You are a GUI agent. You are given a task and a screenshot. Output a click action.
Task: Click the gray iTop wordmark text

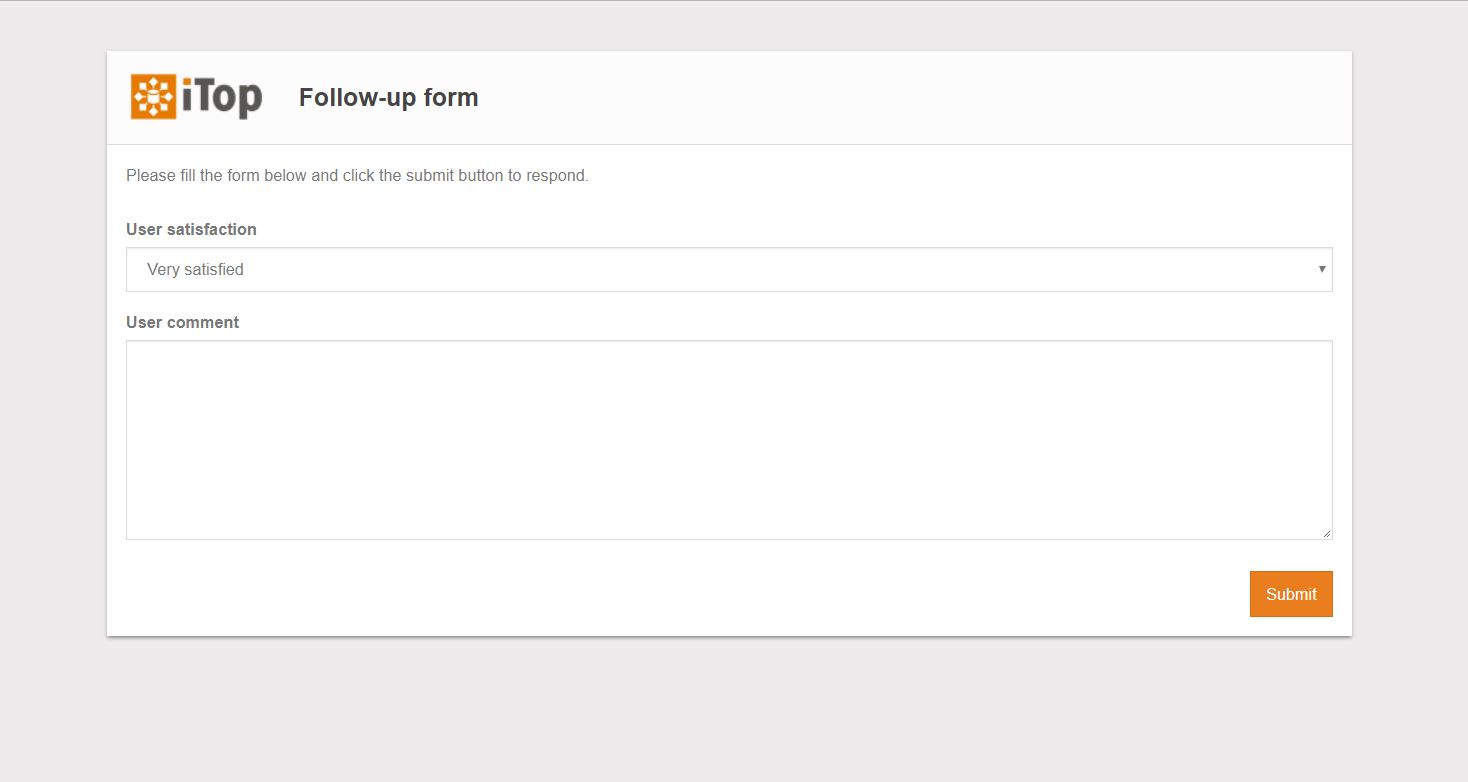coord(222,98)
